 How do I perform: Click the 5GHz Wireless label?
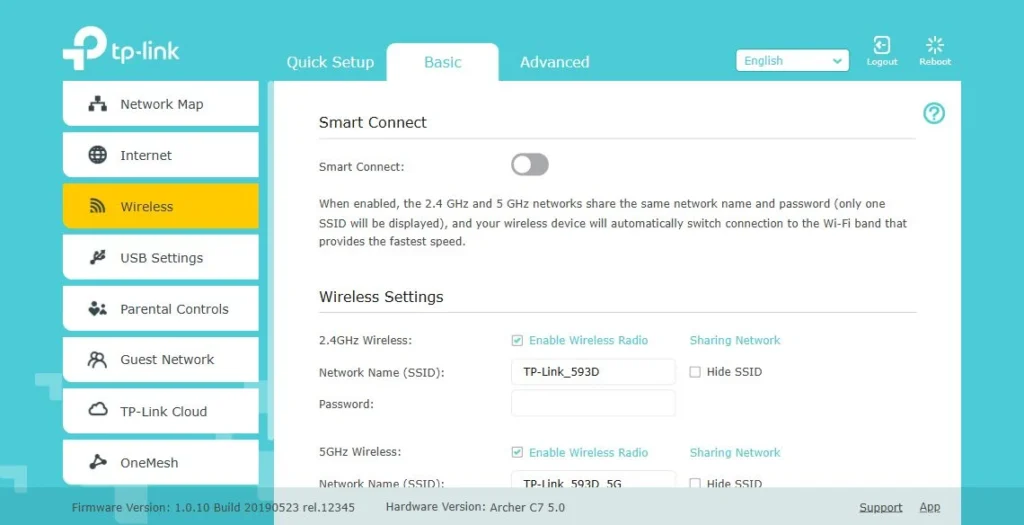[x=360, y=452]
